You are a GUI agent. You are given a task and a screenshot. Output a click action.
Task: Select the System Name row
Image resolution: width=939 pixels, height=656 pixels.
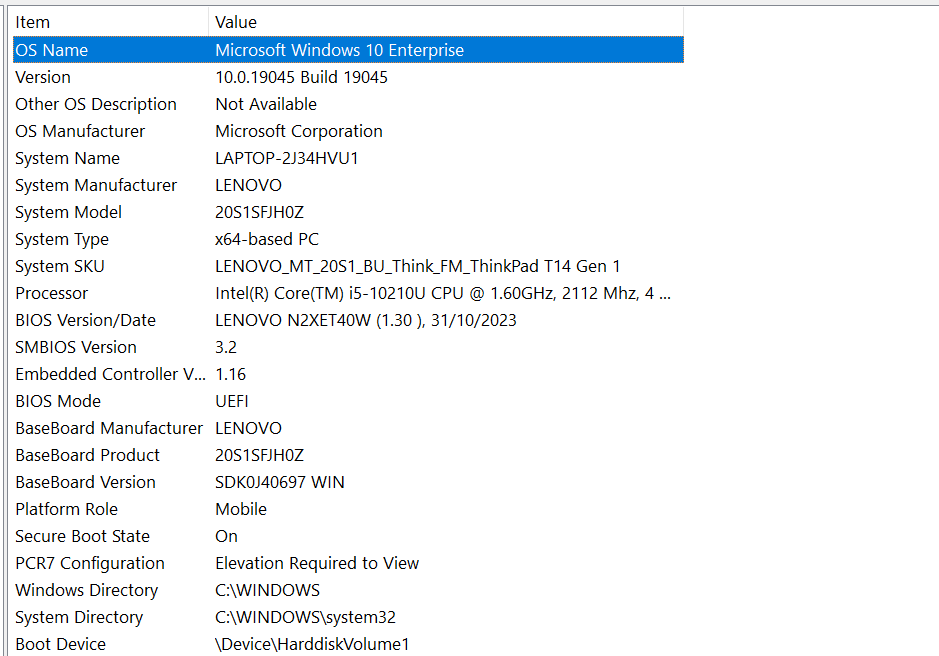(348, 158)
